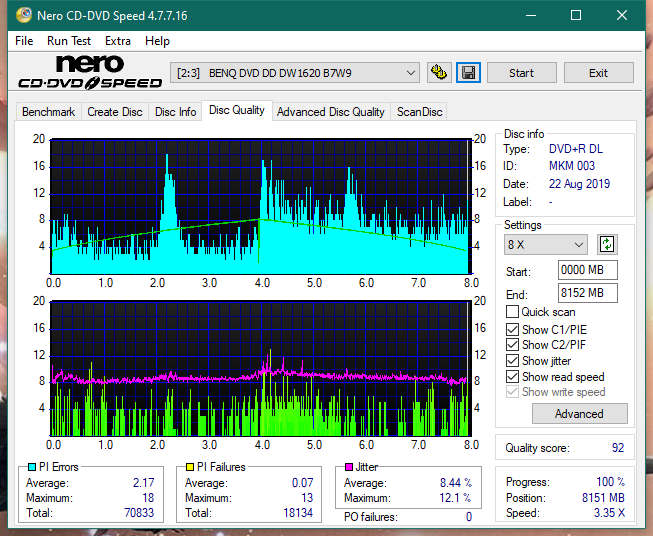The width and height of the screenshot is (653, 536).
Task: Click Jitter average 8.44 % value
Action: [x=456, y=482]
